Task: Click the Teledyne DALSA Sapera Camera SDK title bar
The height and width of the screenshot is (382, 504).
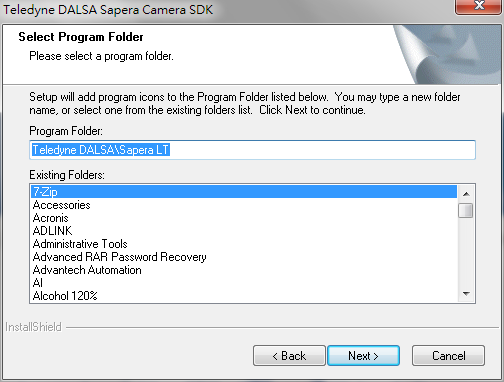Action: (227, 9)
